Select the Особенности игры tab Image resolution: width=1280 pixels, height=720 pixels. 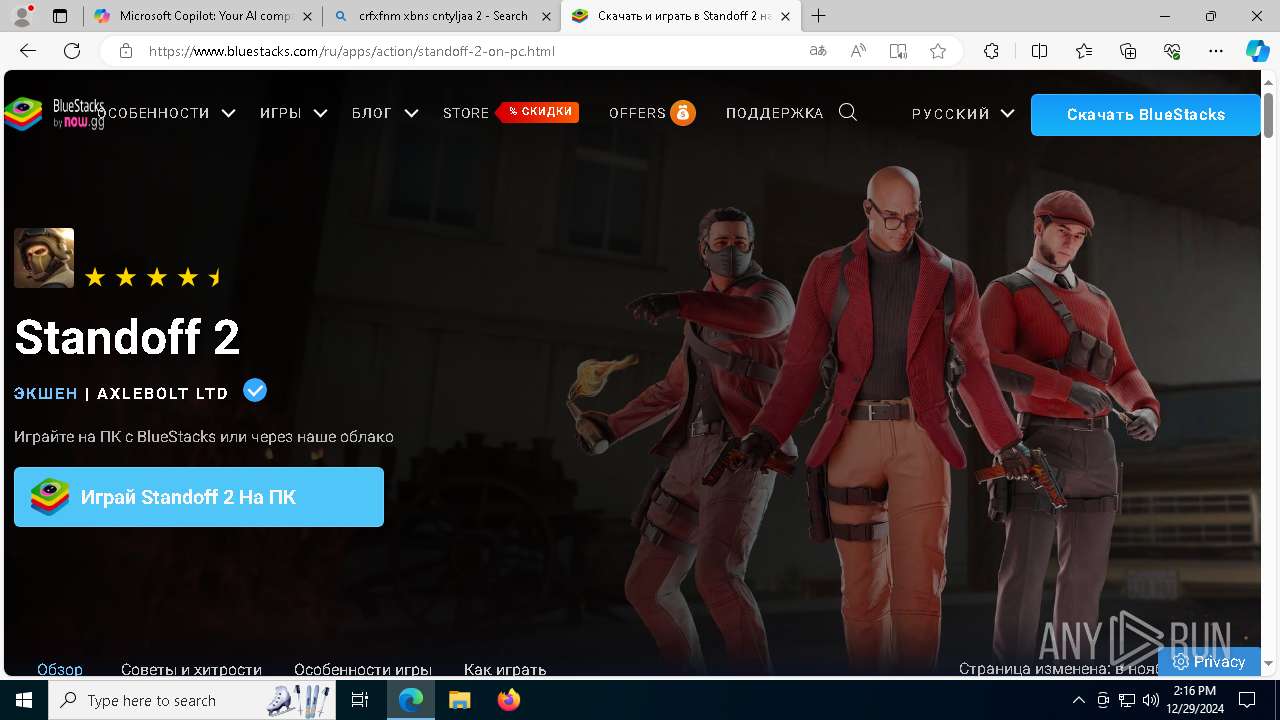point(363,669)
